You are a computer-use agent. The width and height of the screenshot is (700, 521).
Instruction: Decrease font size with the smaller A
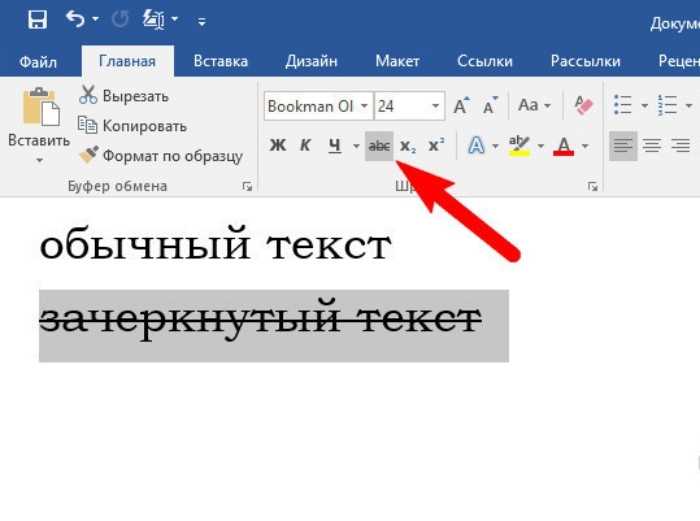click(491, 106)
